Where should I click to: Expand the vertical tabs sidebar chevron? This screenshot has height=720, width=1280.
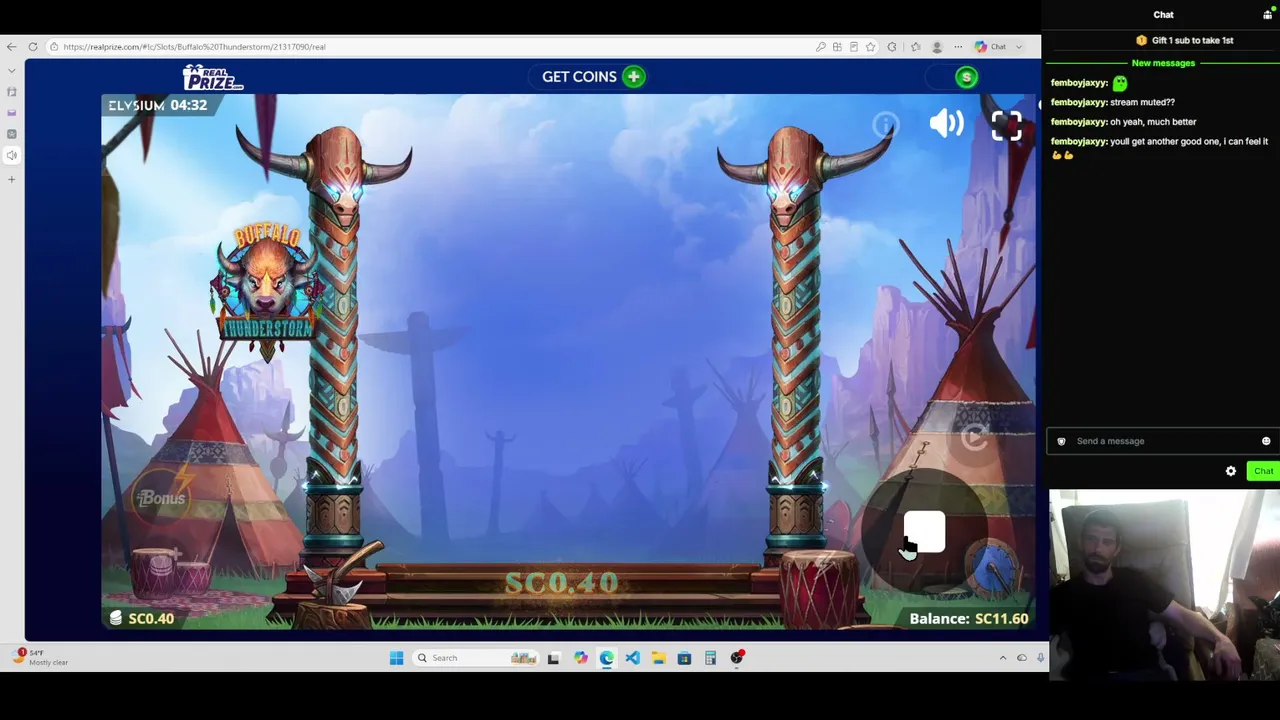point(11,70)
